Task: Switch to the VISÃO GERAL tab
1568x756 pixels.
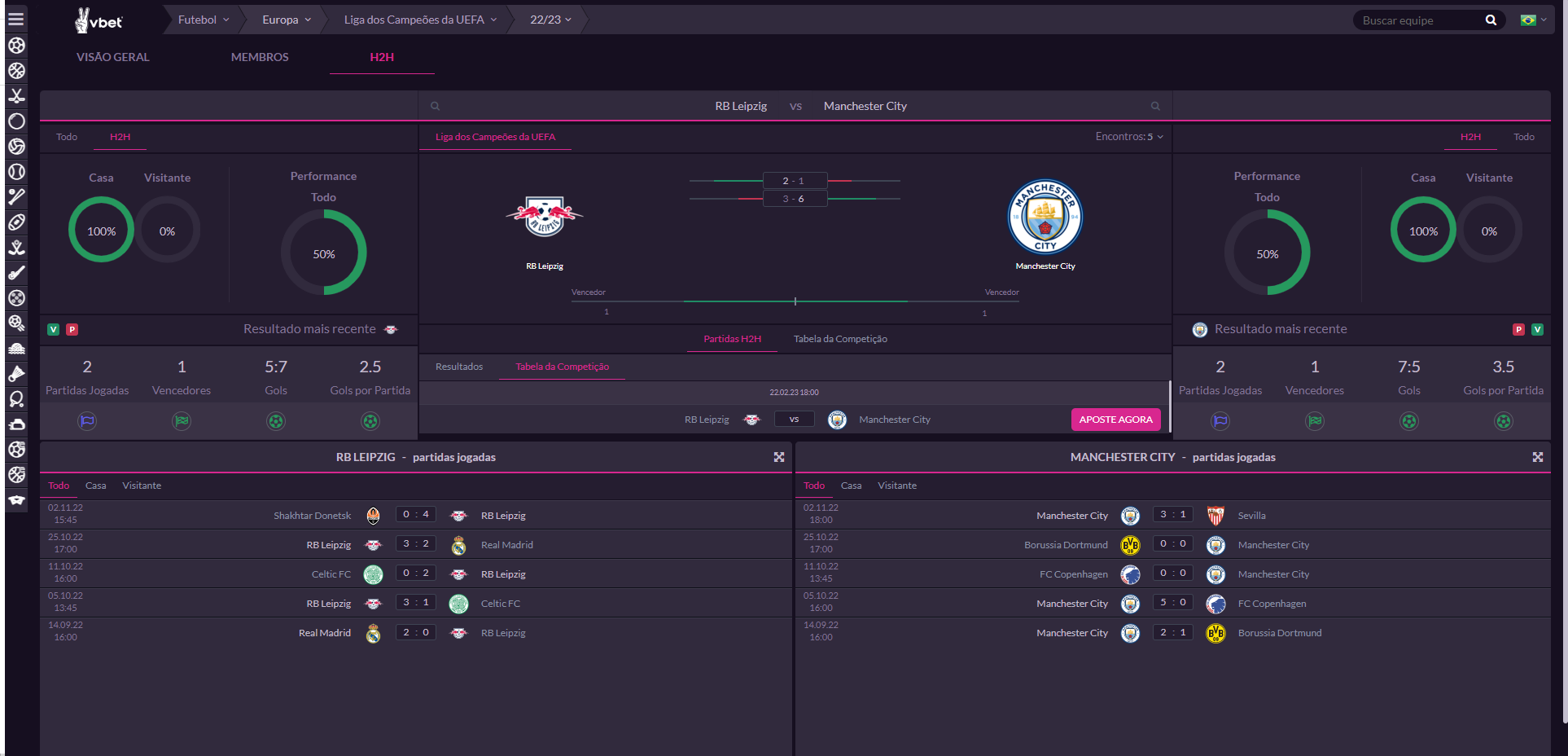Action: click(113, 57)
